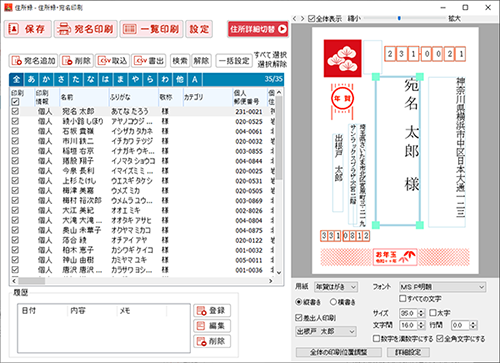Click the 削除 button beside 宛名追加

[77, 61]
